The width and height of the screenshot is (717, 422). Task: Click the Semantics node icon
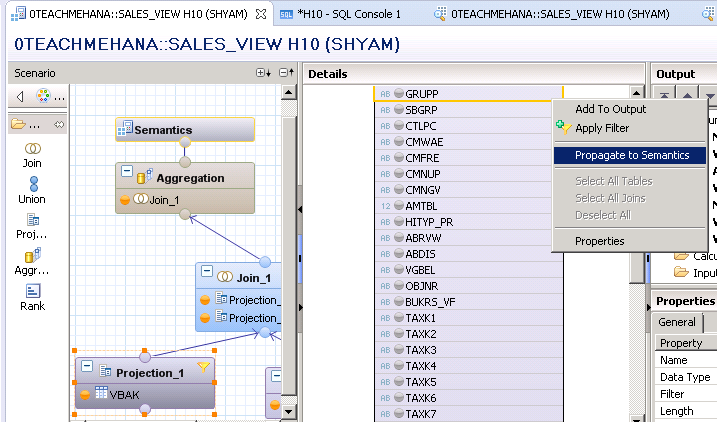(x=125, y=129)
